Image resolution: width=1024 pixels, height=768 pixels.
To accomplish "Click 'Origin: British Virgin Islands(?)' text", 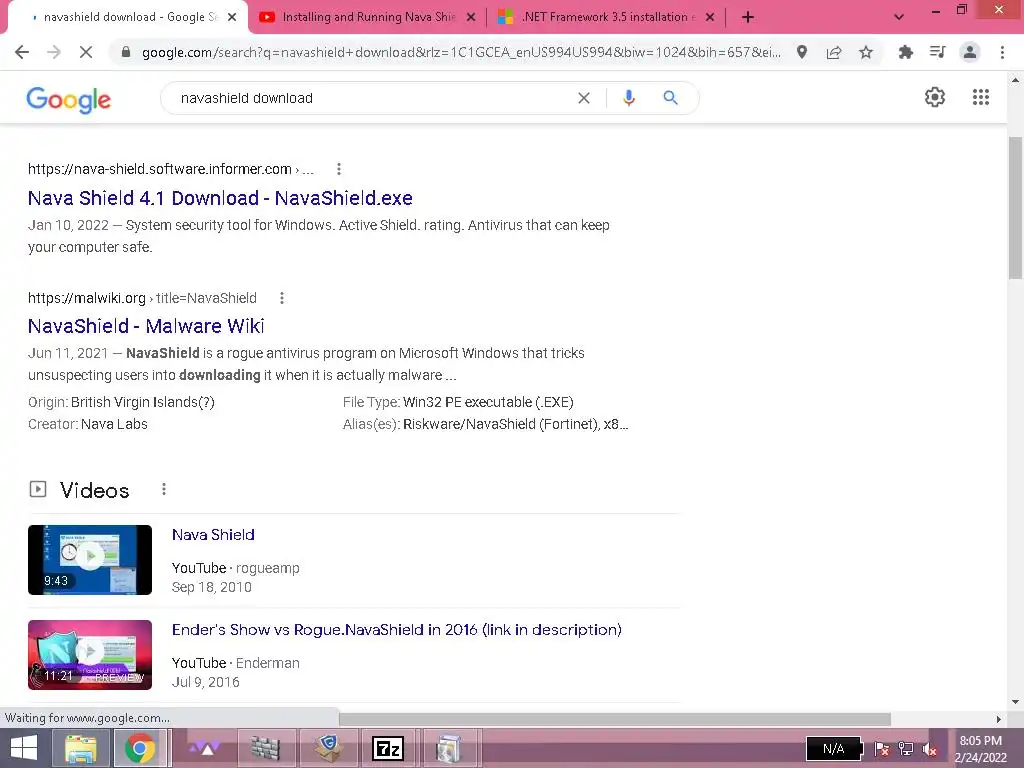I will (121, 402).
